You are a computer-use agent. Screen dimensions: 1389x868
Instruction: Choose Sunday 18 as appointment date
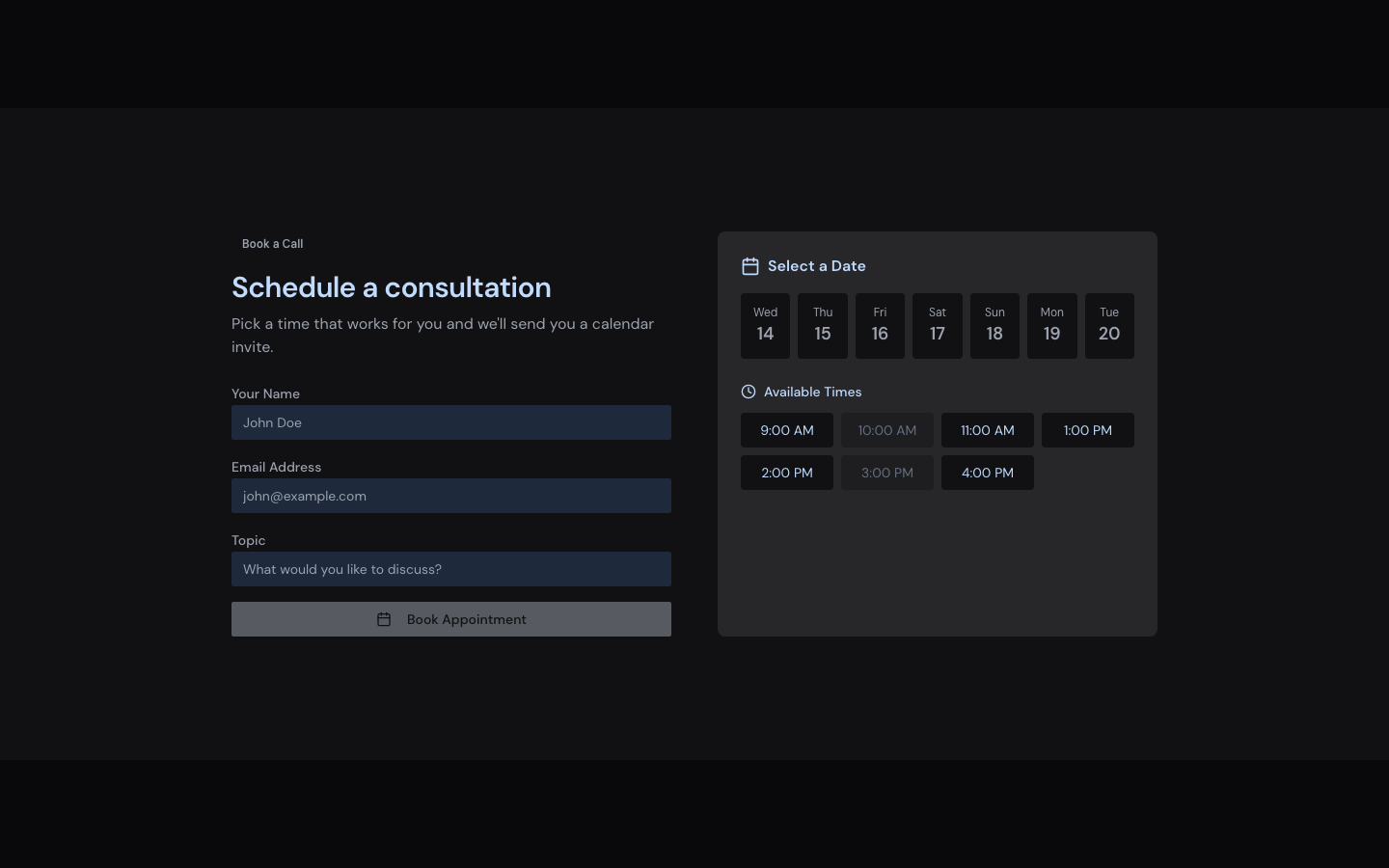coord(994,326)
